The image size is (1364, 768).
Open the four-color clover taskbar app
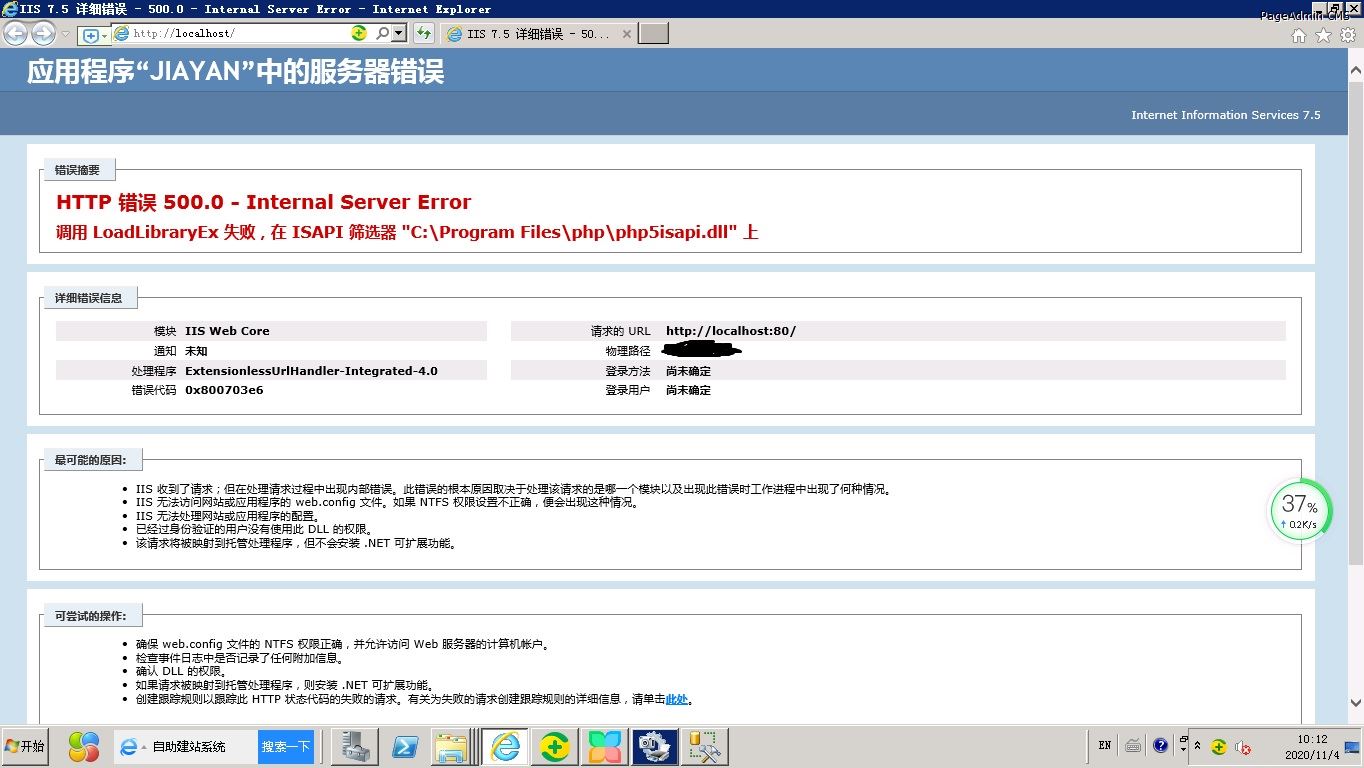pos(605,747)
